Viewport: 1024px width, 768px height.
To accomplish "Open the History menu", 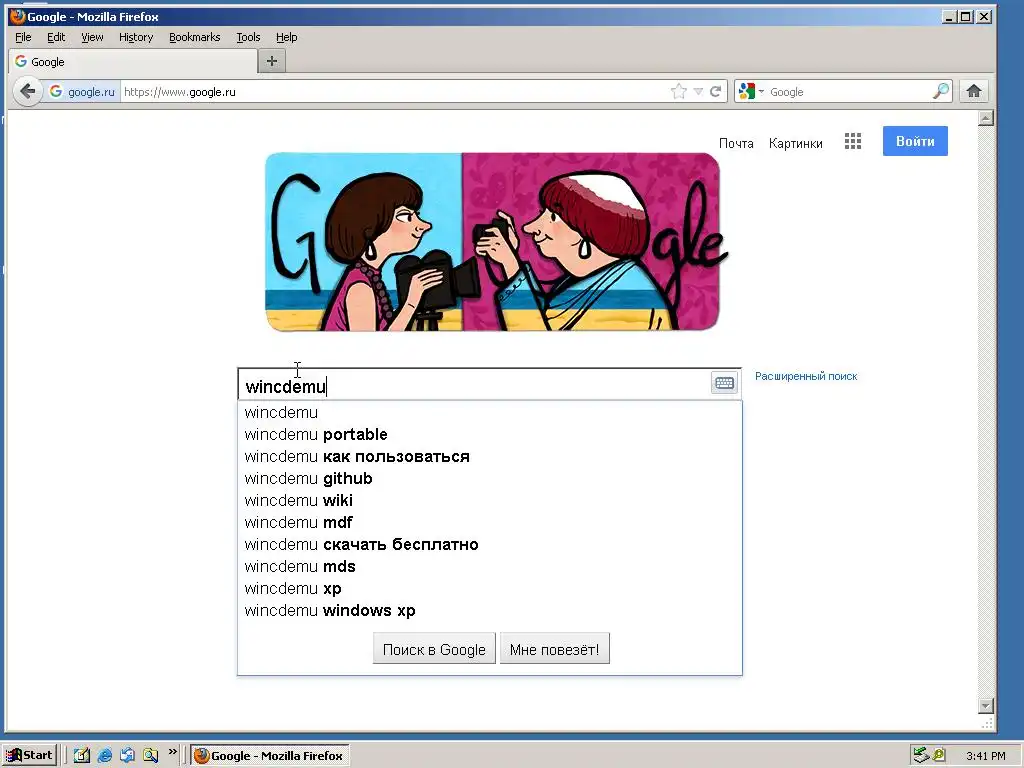I will (136, 37).
